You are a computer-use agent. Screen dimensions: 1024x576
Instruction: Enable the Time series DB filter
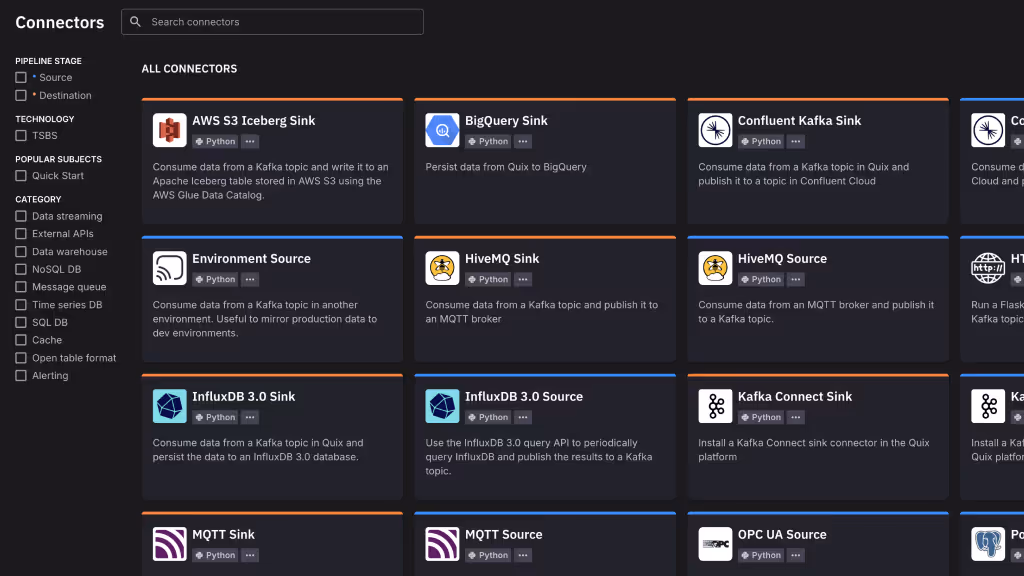click(x=21, y=305)
